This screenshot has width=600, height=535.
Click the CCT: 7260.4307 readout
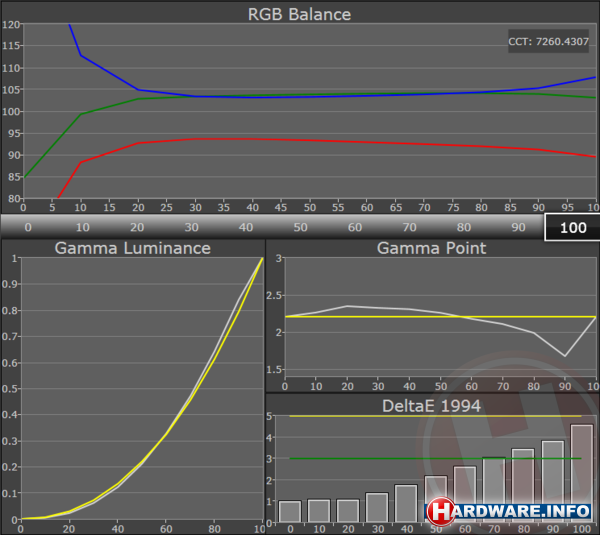coord(548,41)
